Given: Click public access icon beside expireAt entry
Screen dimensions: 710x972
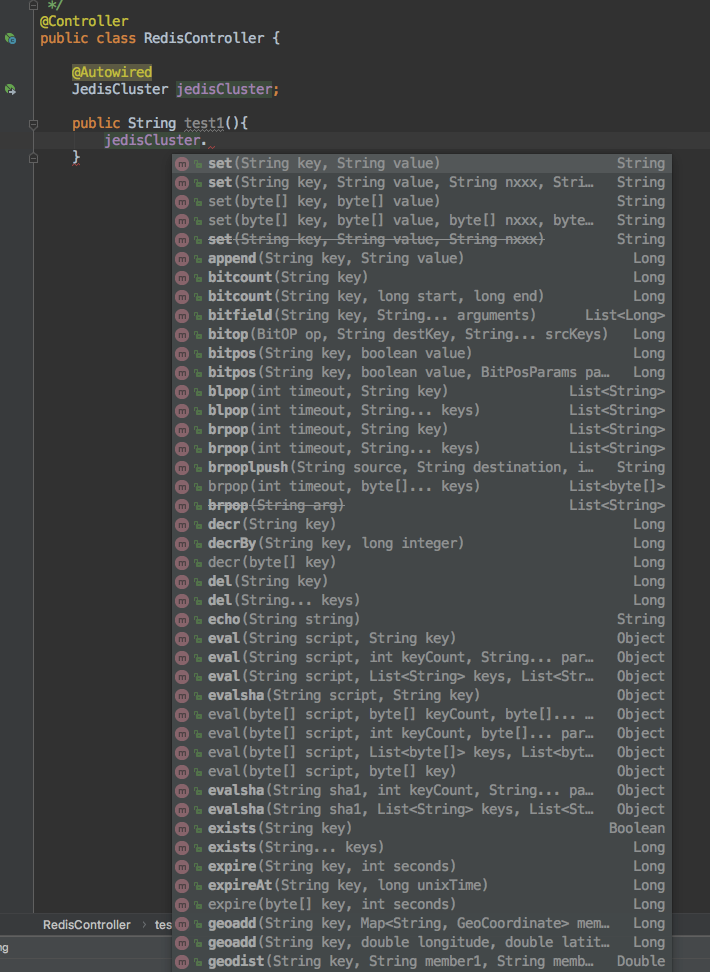Looking at the screenshot, I should tap(198, 886).
